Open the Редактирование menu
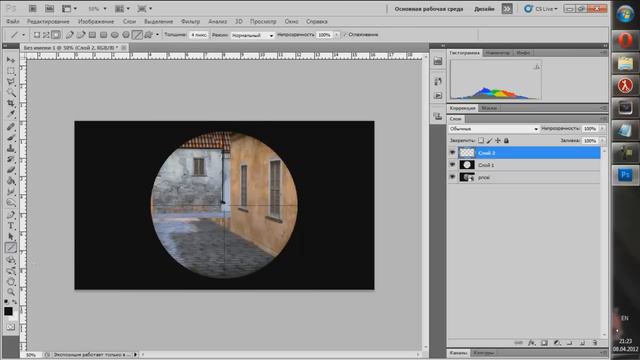This screenshot has width=640, height=360. pyautogui.click(x=48, y=21)
